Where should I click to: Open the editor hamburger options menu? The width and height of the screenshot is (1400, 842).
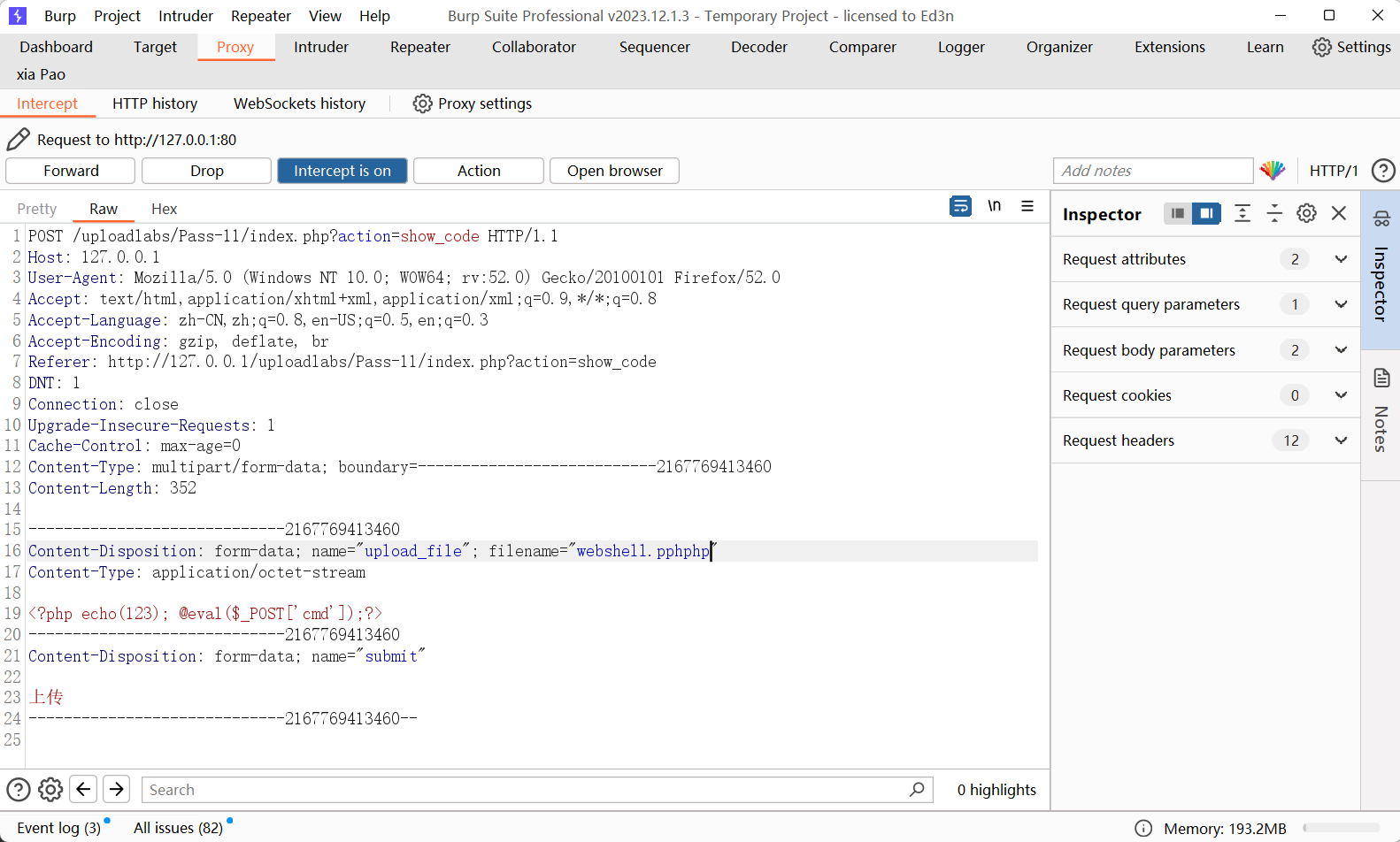click(1027, 206)
